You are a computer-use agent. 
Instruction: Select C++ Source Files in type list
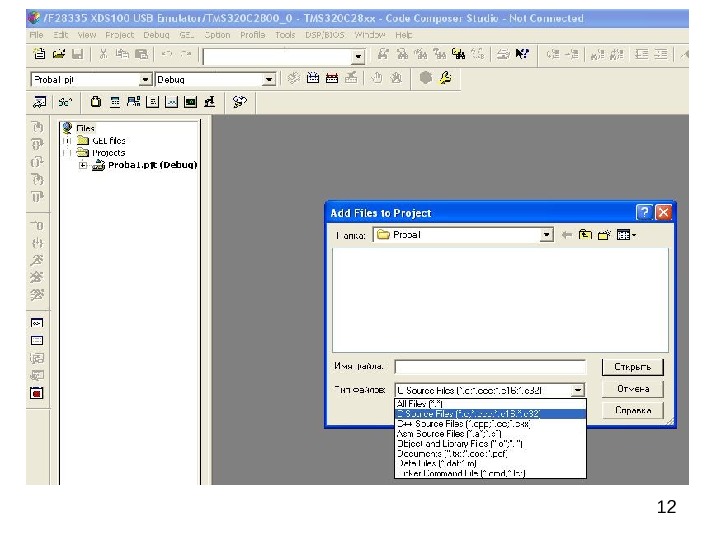point(490,424)
